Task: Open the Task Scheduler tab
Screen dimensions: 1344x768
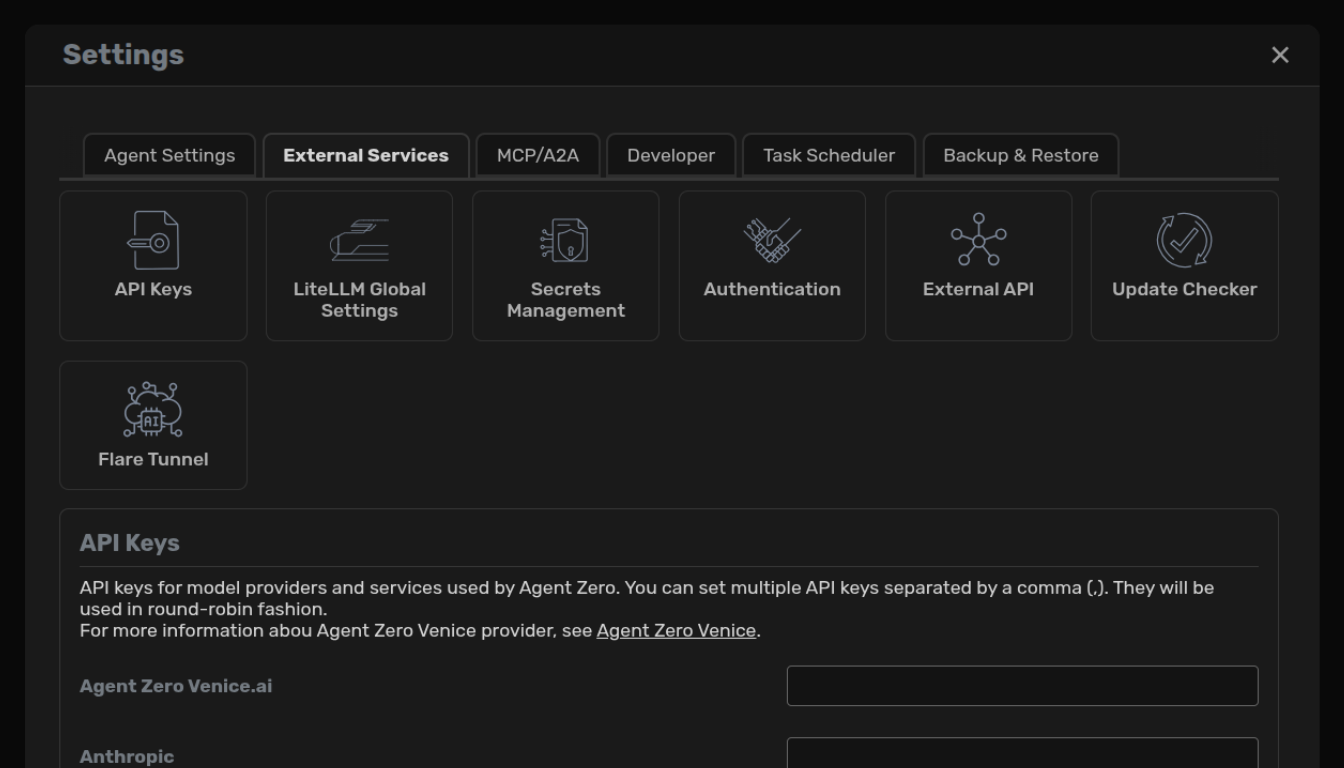Action: tap(828, 155)
